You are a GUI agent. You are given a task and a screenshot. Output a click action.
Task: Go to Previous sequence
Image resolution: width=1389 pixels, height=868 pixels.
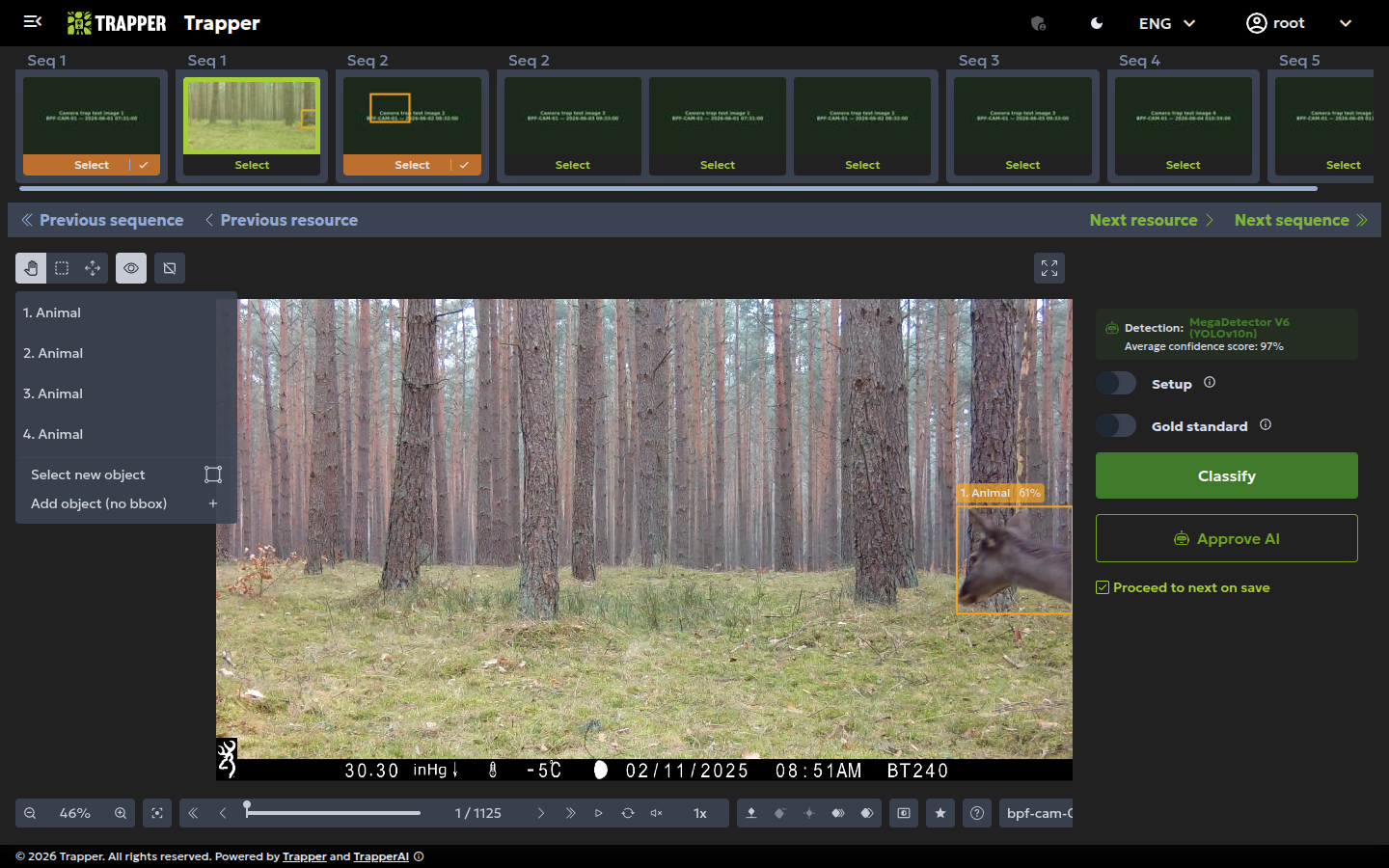(x=102, y=220)
